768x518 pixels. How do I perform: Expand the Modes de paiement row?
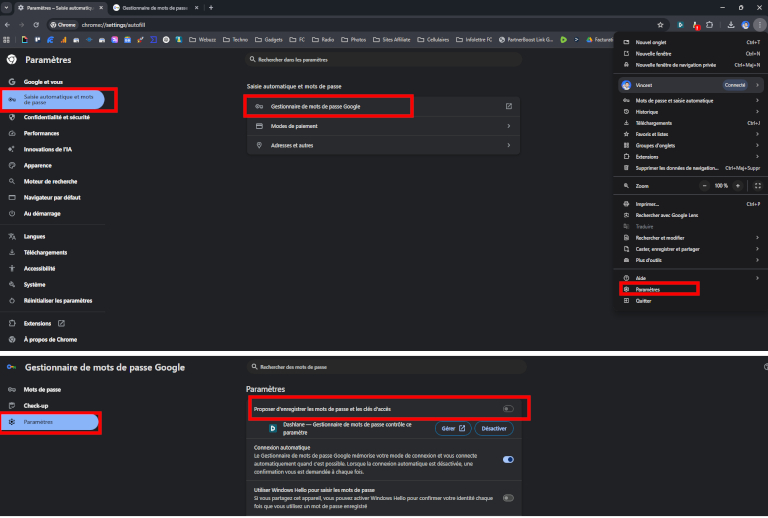(383, 126)
